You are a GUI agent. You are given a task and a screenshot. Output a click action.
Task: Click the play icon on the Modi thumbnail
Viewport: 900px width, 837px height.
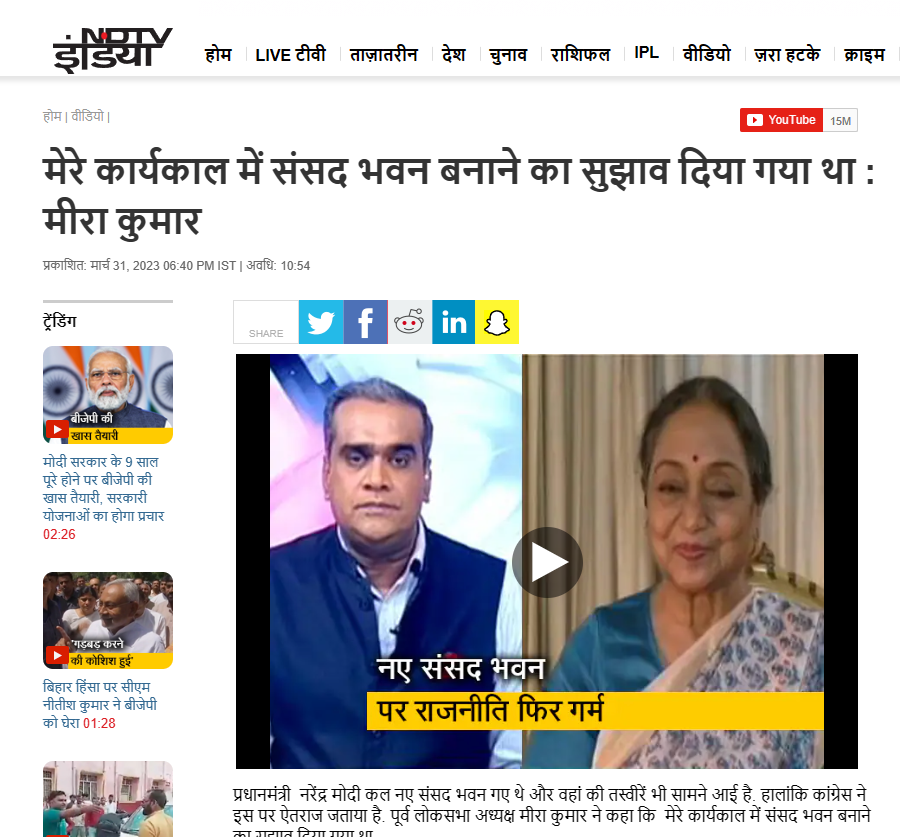pyautogui.click(x=57, y=429)
